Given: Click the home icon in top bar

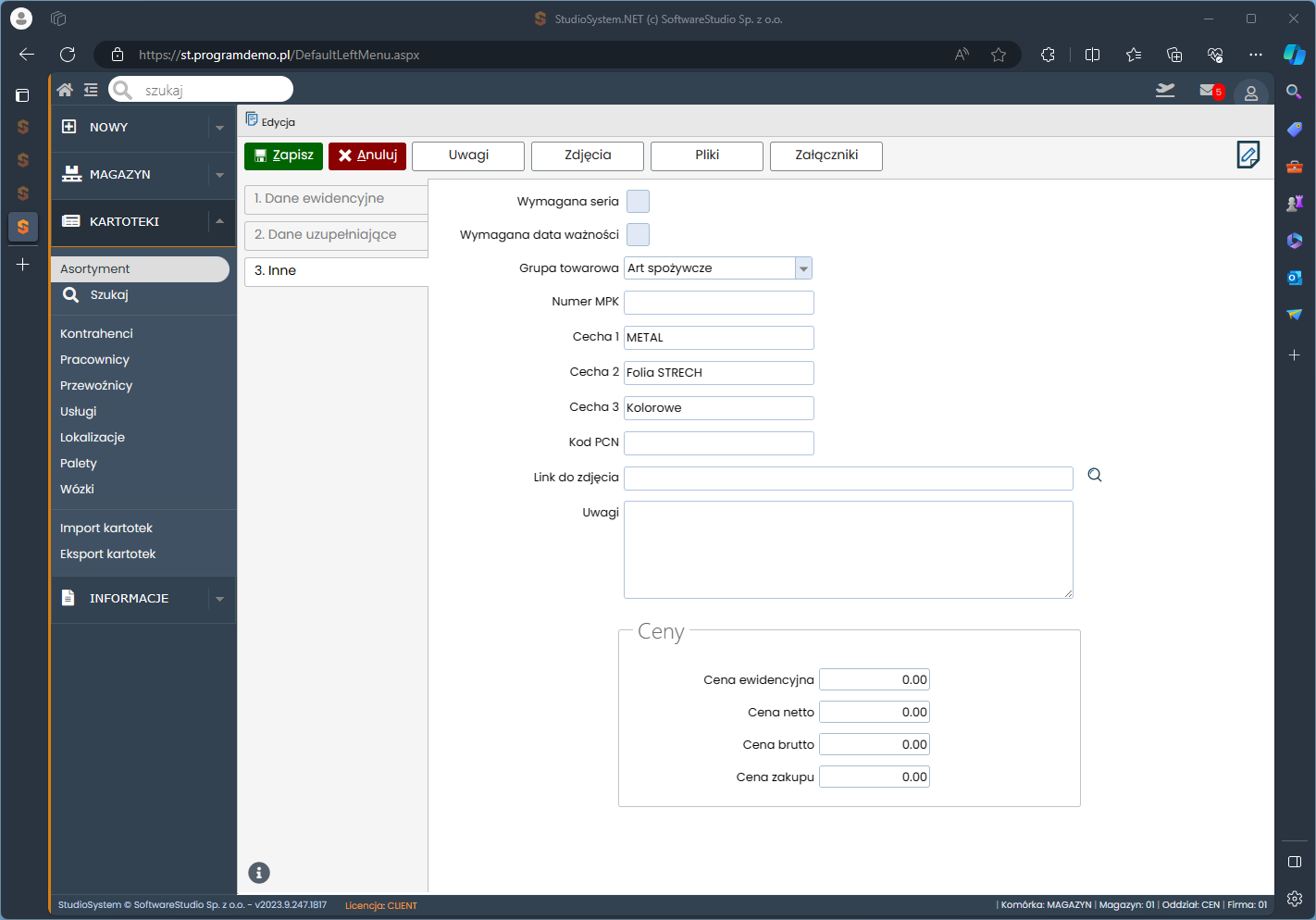Looking at the screenshot, I should tap(65, 90).
